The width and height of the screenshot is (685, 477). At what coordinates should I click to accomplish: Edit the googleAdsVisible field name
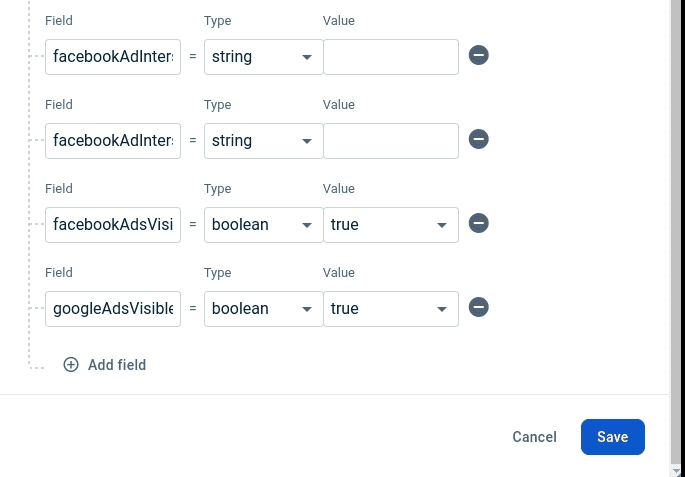[x=113, y=309]
